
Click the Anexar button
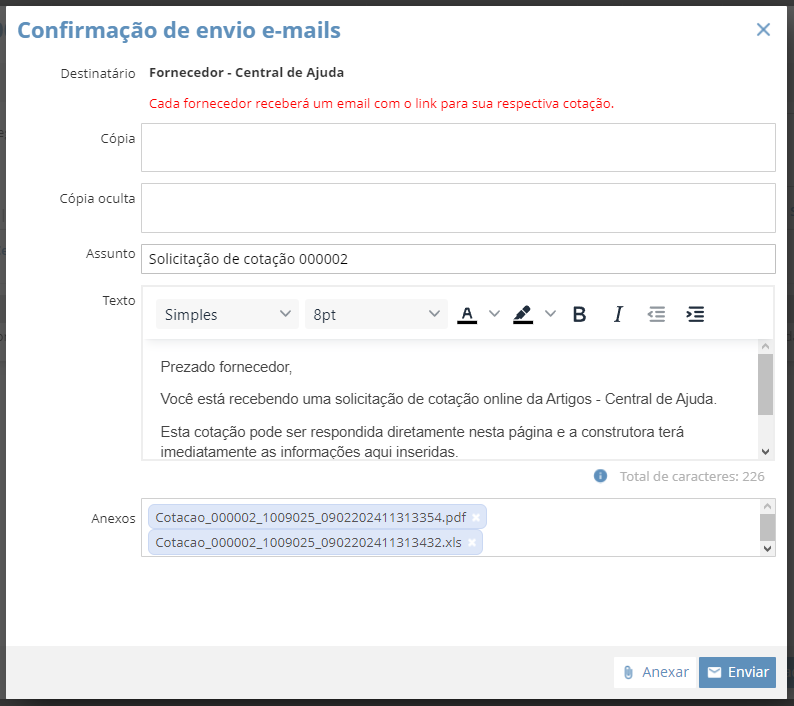(656, 672)
